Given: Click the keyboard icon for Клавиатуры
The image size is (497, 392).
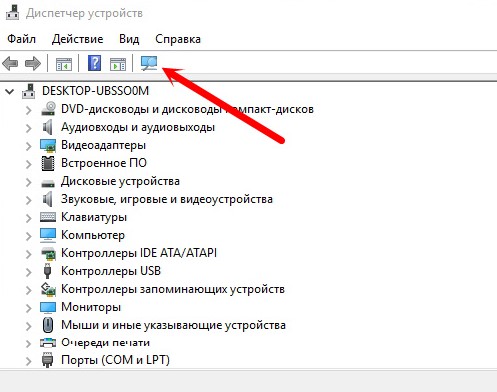Looking at the screenshot, I should [x=48, y=217].
